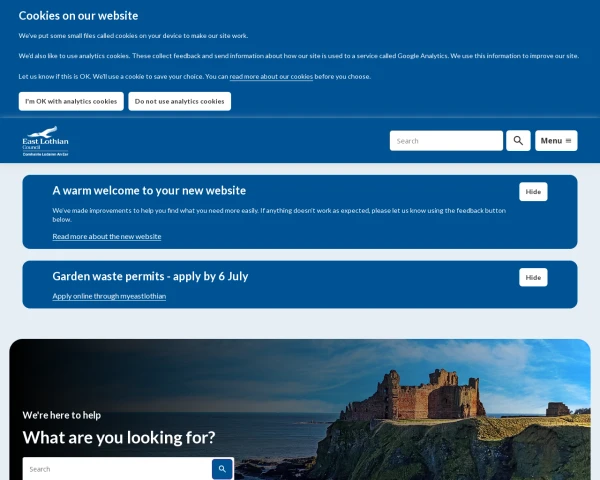The height and width of the screenshot is (480, 600).
Task: Hide the Garden waste permits banner
Action: (533, 278)
